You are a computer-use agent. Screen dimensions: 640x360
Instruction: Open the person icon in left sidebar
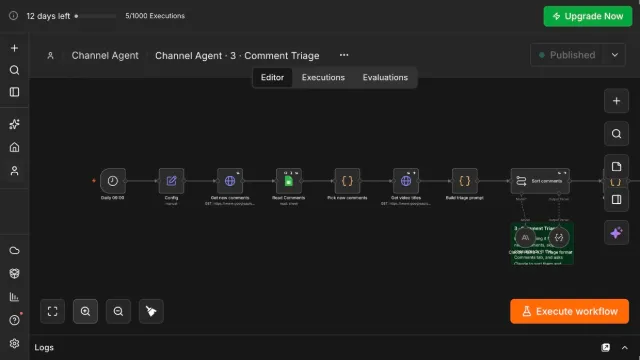14,171
